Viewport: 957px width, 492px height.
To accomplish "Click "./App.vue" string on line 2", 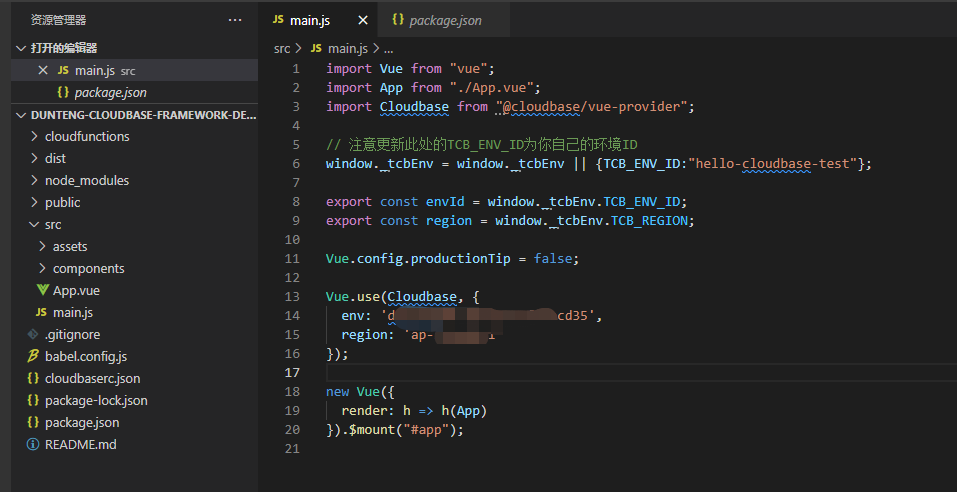I will coord(491,88).
